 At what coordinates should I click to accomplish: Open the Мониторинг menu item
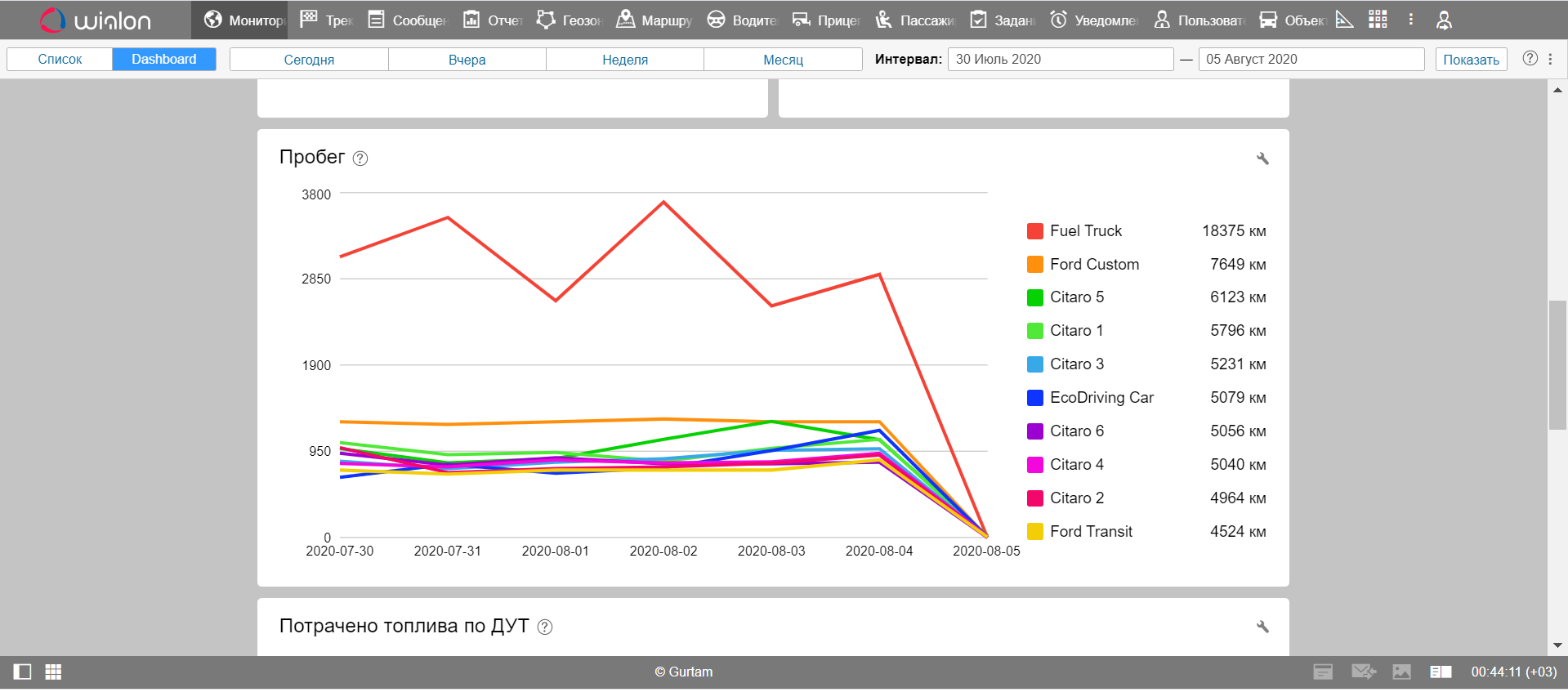243,20
